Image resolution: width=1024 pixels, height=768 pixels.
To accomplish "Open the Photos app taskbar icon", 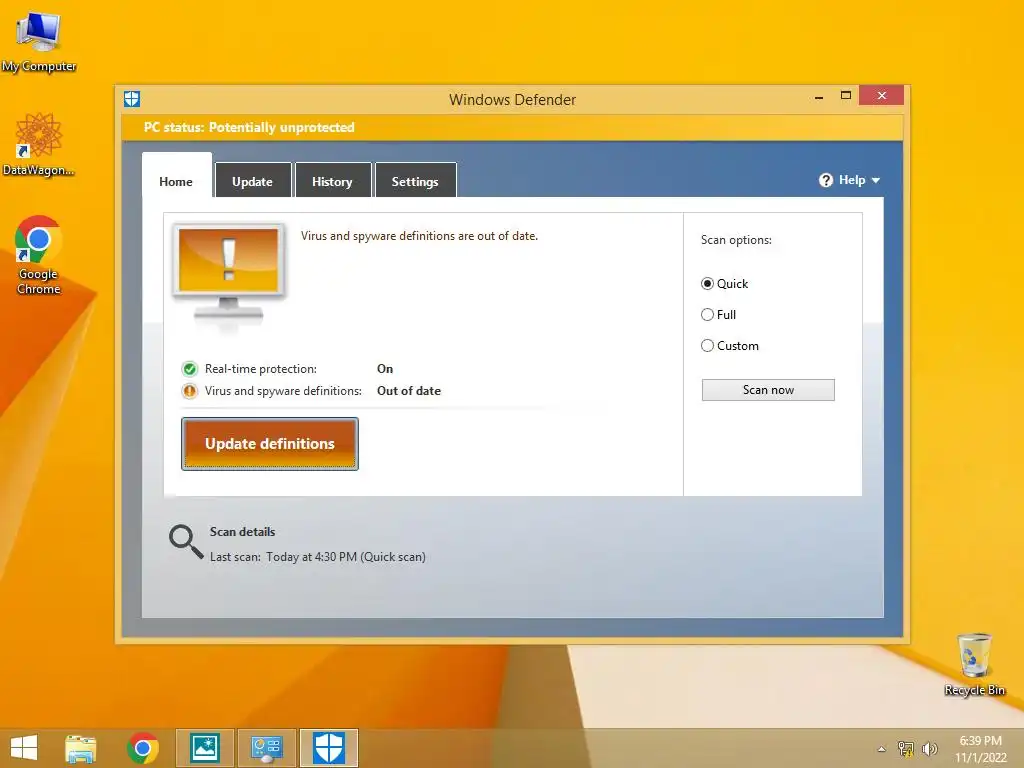I will point(204,748).
